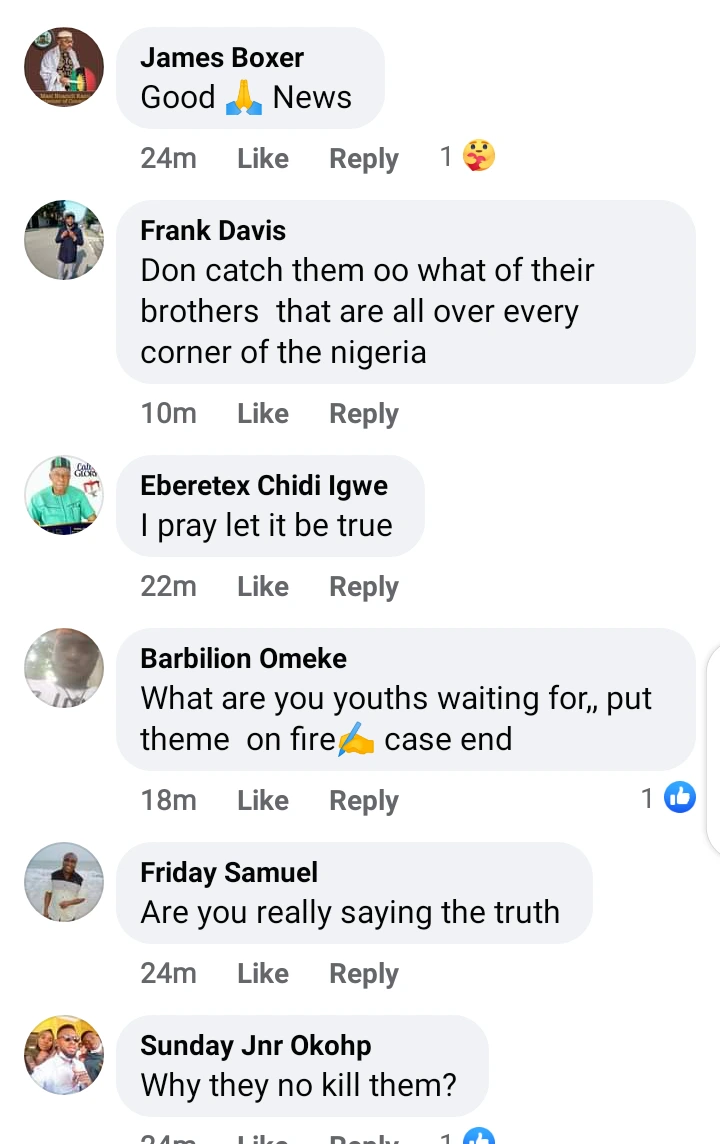The height and width of the screenshot is (1144, 720).
Task: Open Sunday Jnr Okohp's avatar
Action: 64,1055
